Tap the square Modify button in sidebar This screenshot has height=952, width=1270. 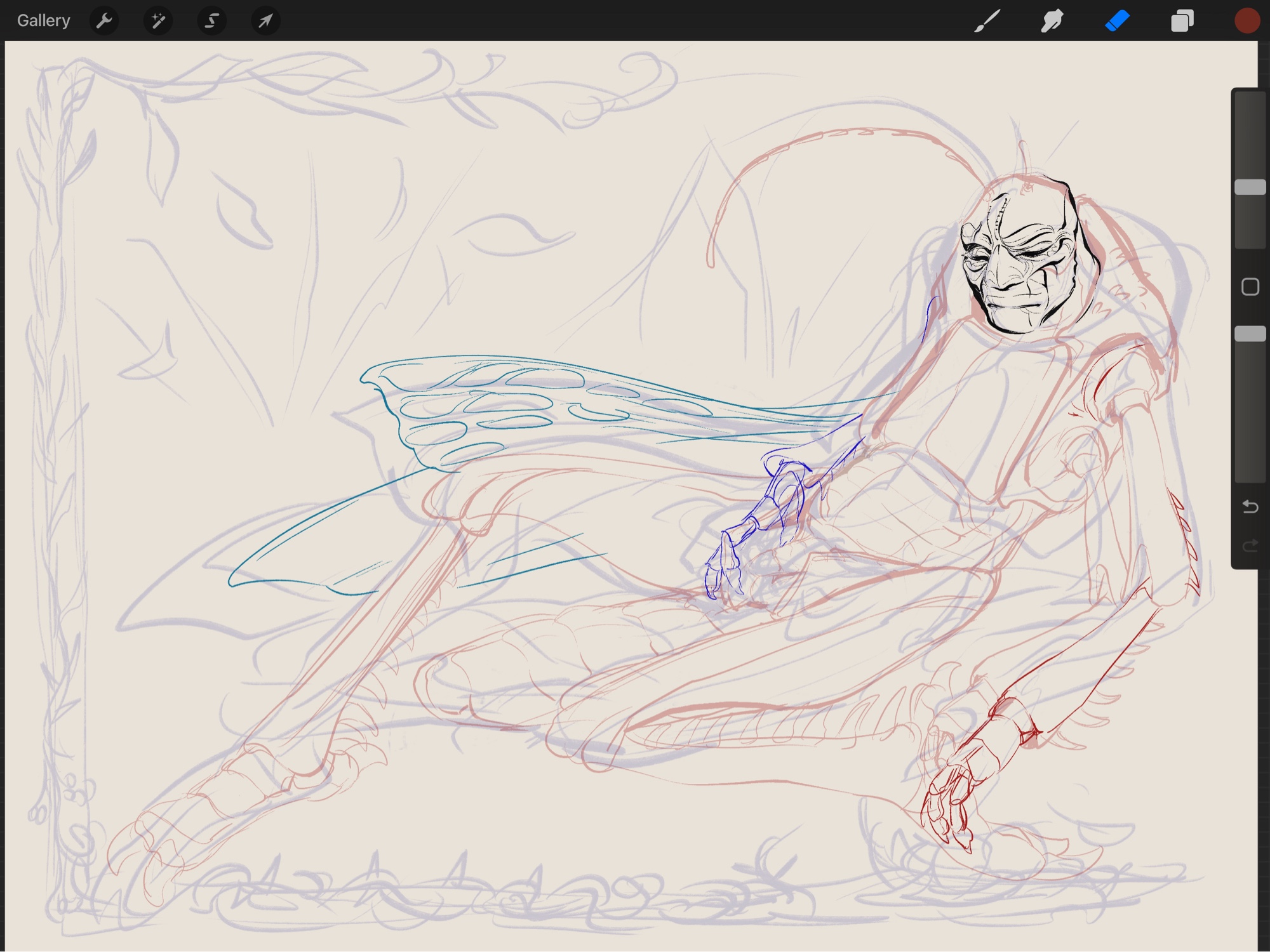click(1250, 287)
